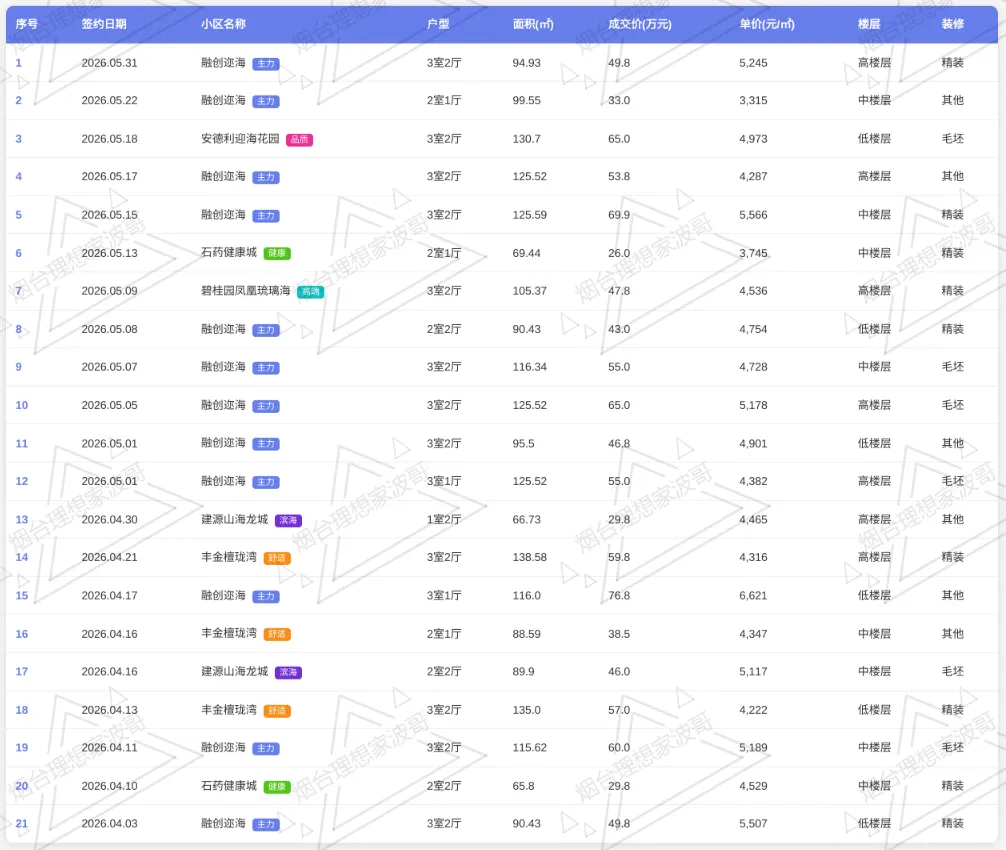Image resolution: width=1006 pixels, height=850 pixels.
Task: Click the date 2026.04.30
Action: [x=110, y=519]
